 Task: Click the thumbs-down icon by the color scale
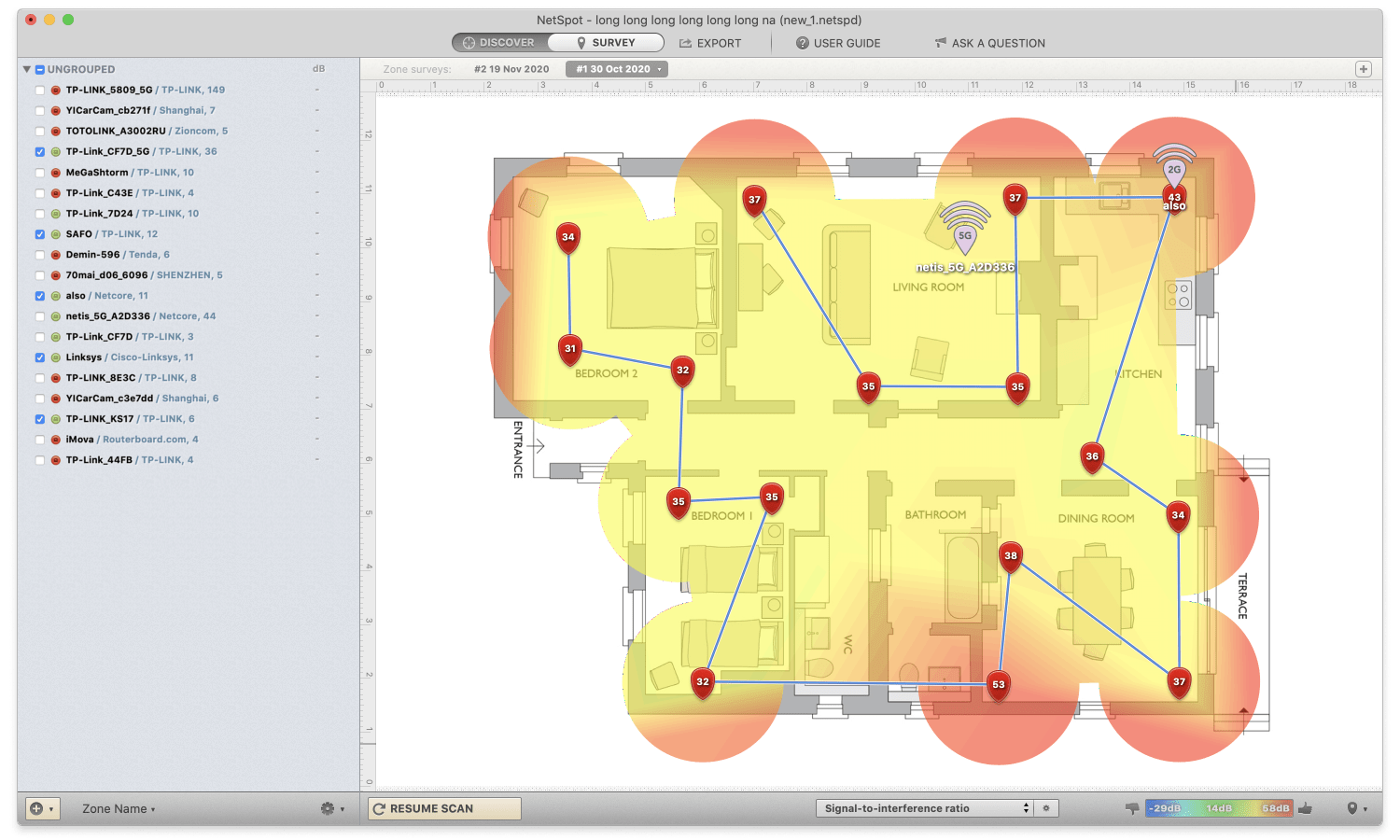[1132, 808]
